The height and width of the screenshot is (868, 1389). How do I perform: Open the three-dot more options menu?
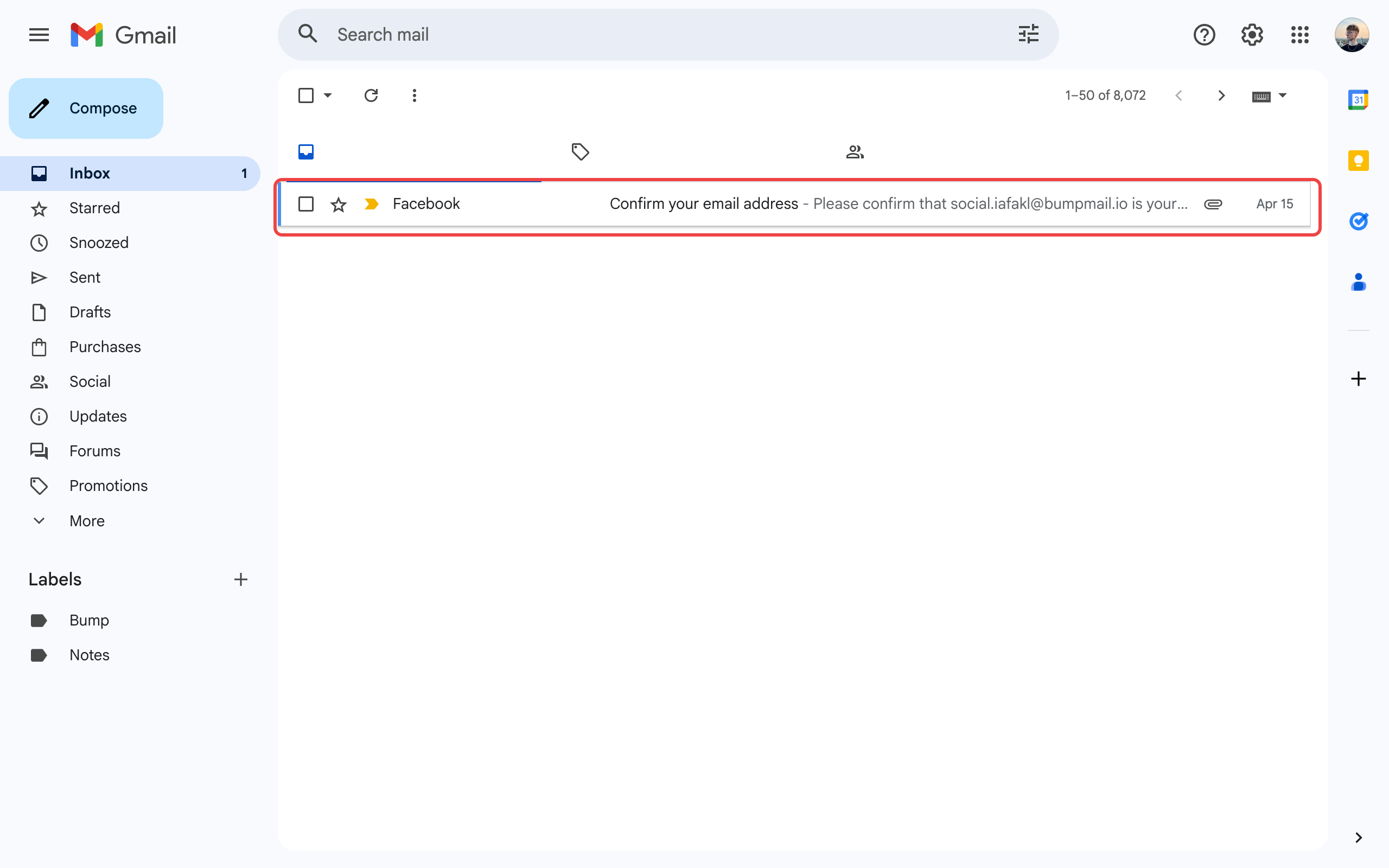click(414, 95)
